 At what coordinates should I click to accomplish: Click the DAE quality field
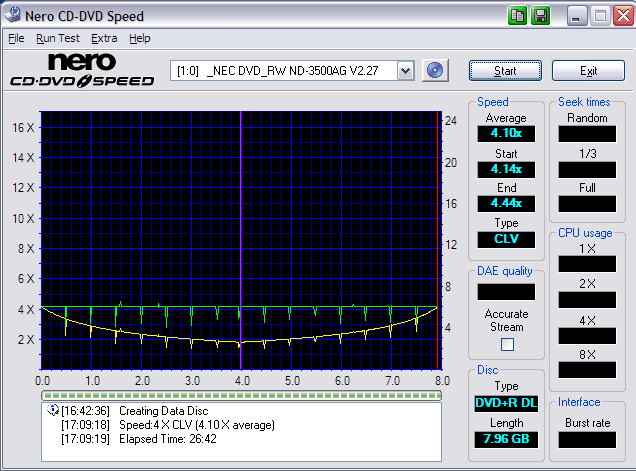point(506,292)
